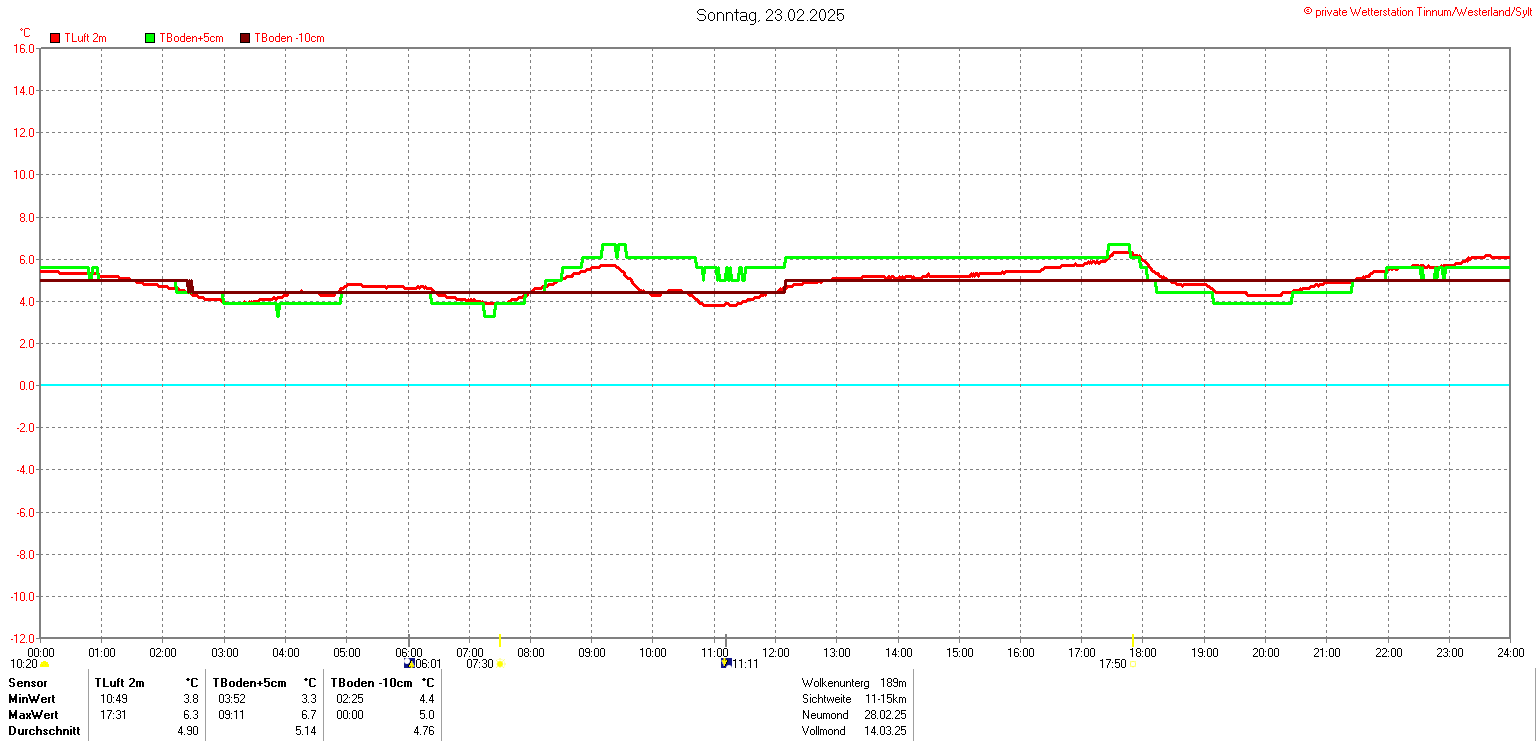1536x741 pixels.
Task: Select the MaxWert row label in table
Action: point(33,715)
